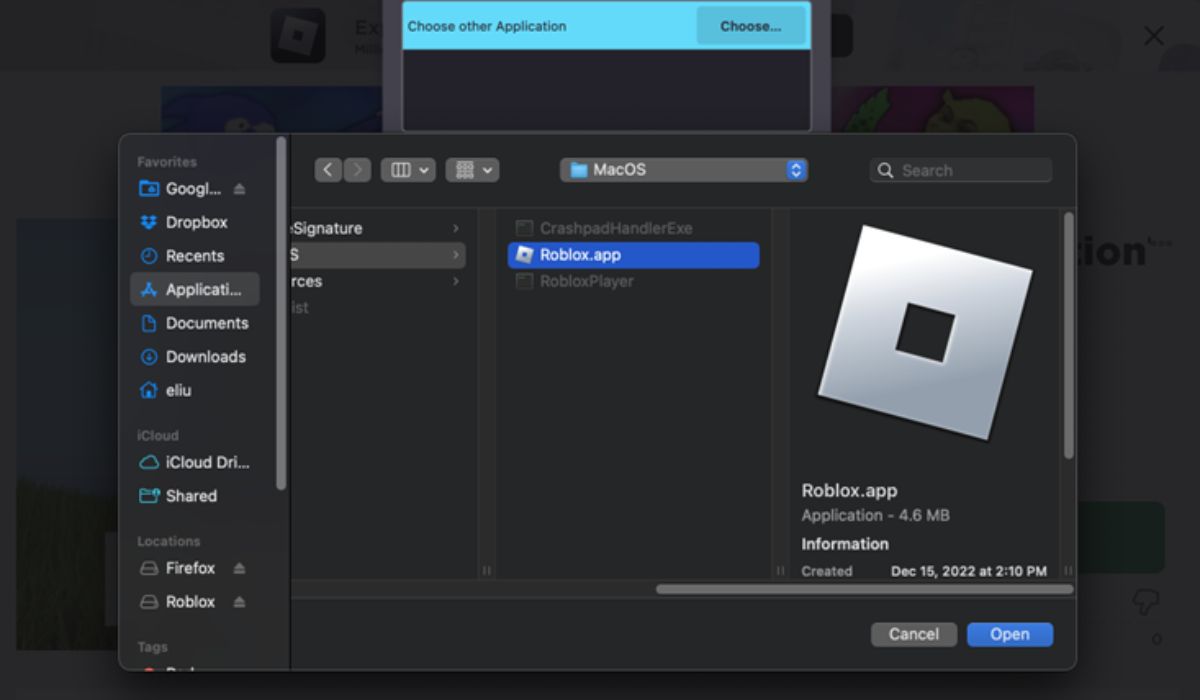The width and height of the screenshot is (1200, 700).
Task: Click the Documents icon in sidebar
Action: coord(149,323)
